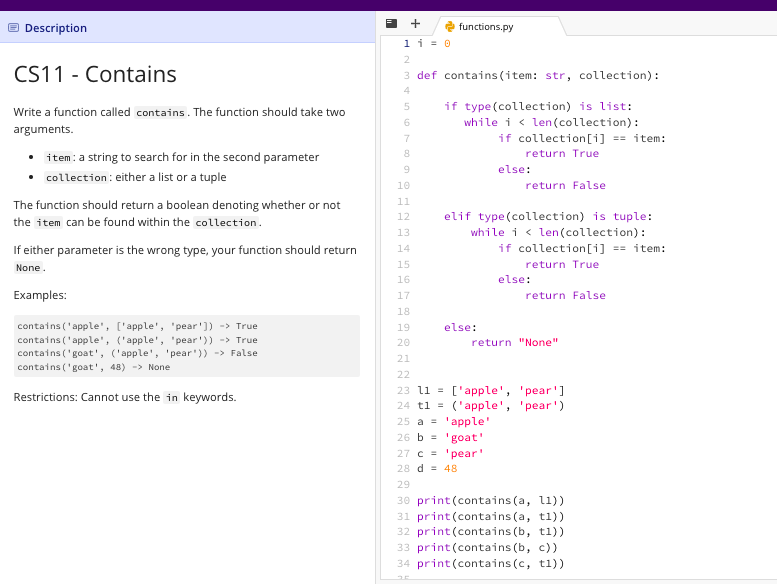This screenshot has height=584, width=777.
Task: Click line 27 "c = 'pear'"
Action: [x=450, y=453]
